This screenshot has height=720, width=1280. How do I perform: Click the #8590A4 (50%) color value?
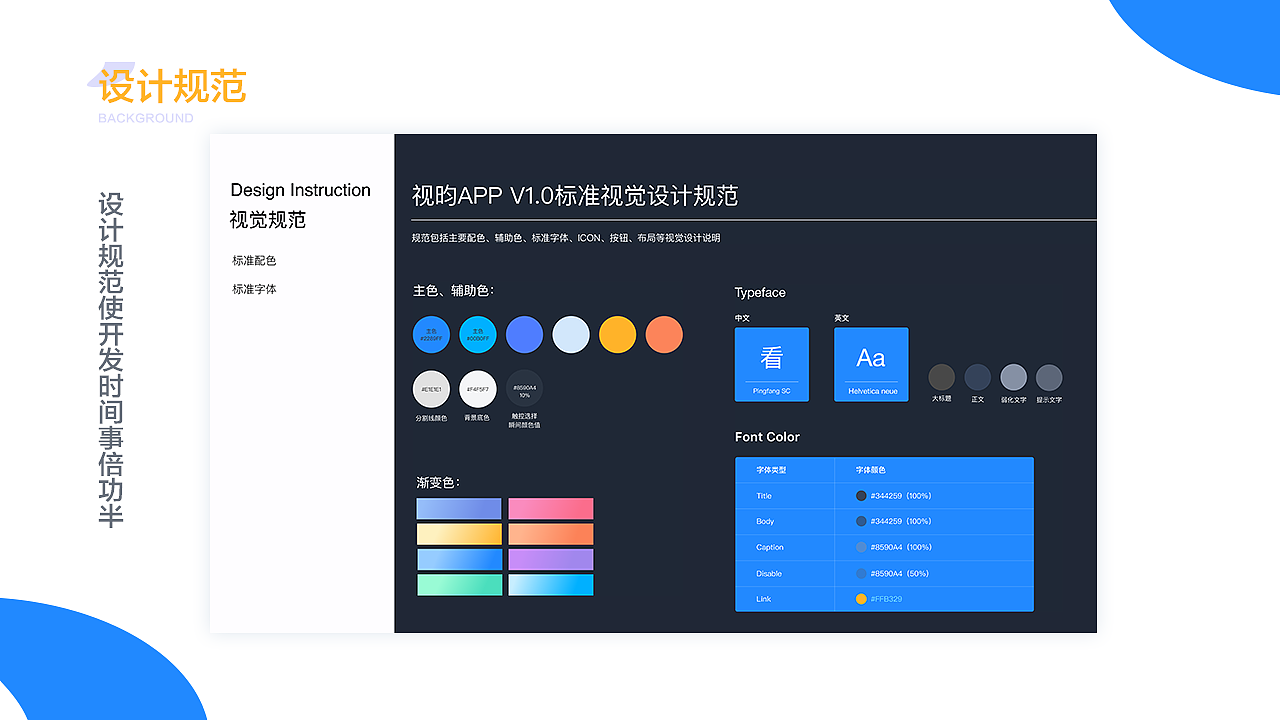(900, 573)
